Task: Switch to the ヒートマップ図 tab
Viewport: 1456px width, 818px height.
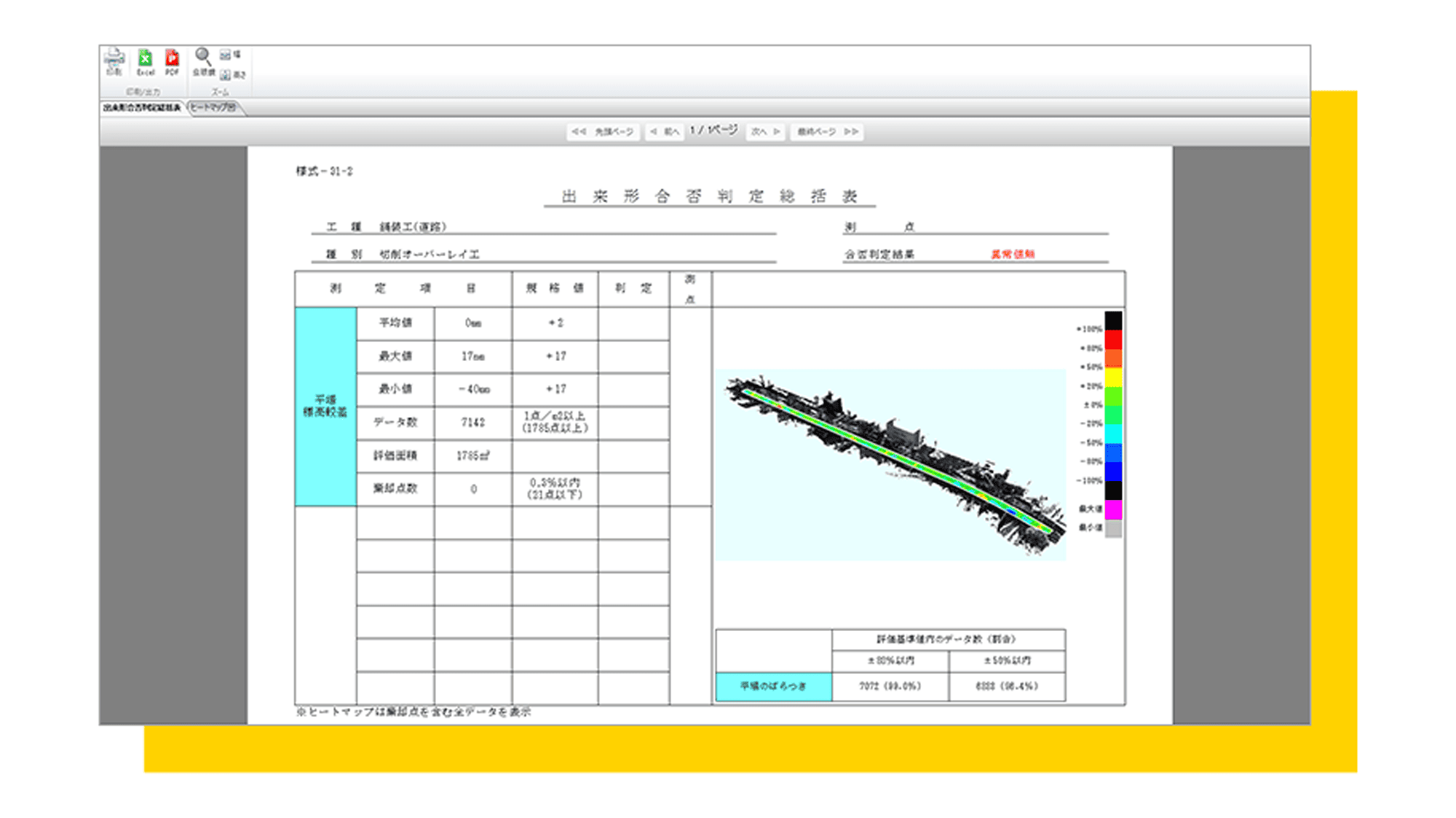Action: pos(213,108)
